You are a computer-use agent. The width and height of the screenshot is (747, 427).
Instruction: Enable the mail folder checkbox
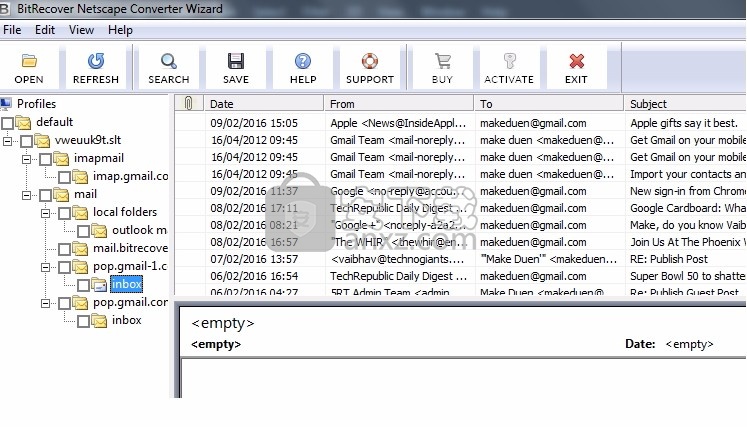click(45, 195)
